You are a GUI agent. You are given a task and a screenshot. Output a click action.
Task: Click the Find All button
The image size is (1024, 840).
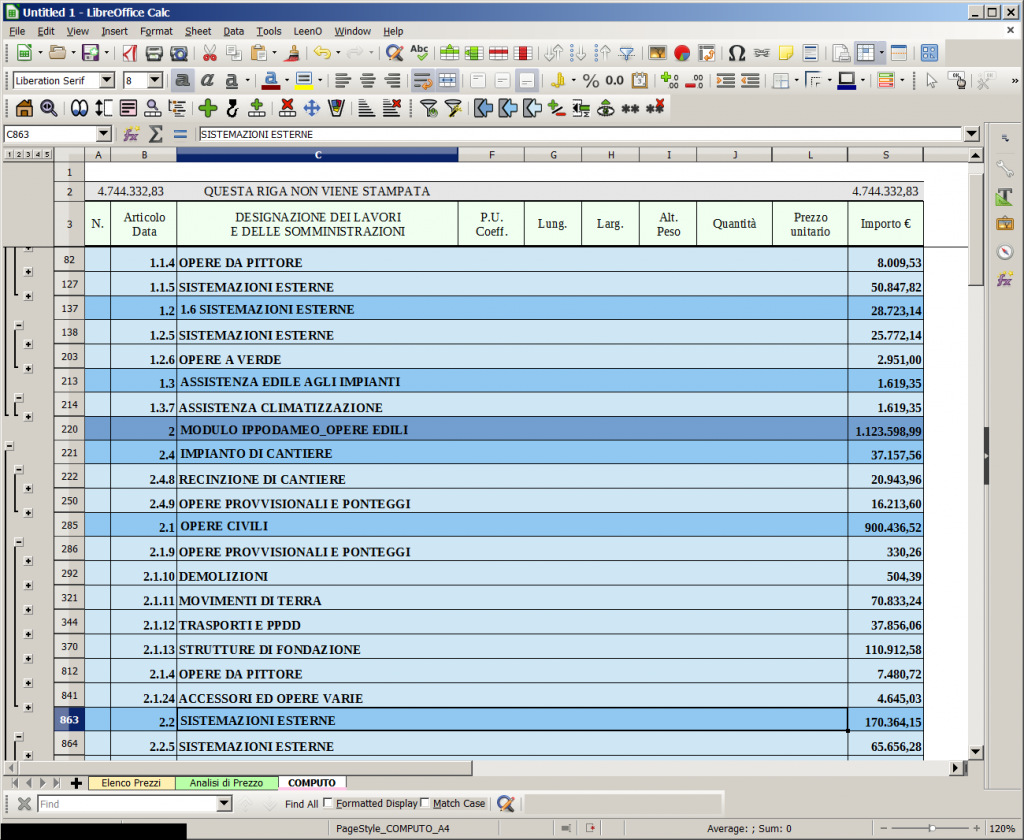301,803
